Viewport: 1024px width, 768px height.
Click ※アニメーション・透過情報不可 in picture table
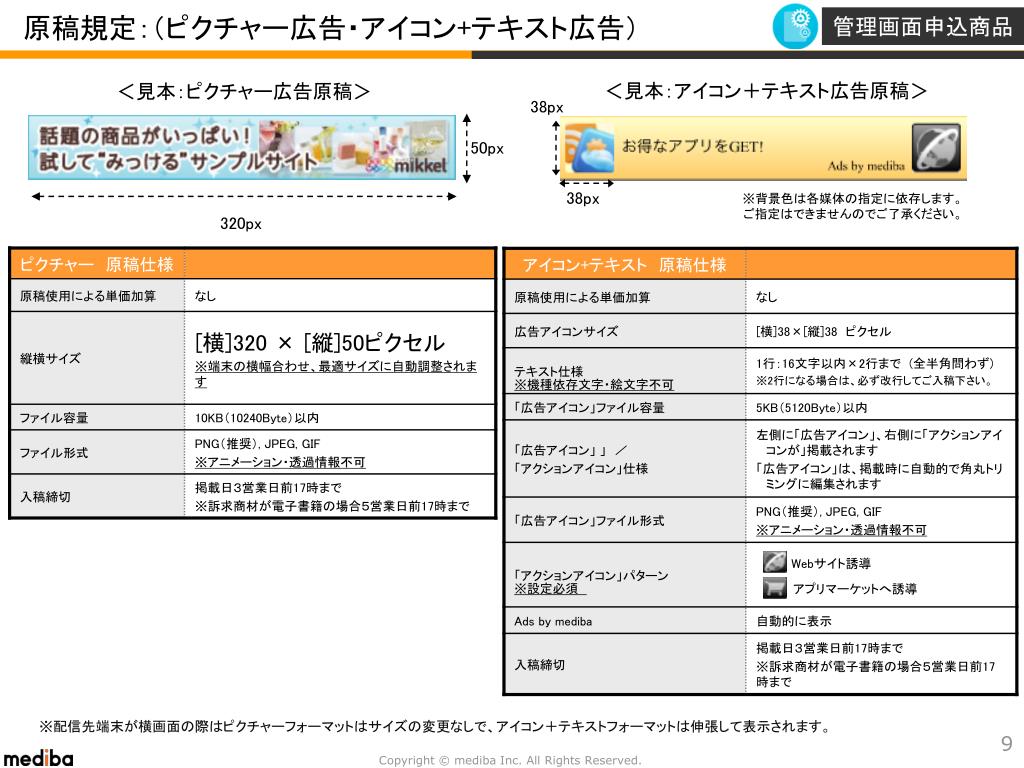pyautogui.click(x=280, y=462)
